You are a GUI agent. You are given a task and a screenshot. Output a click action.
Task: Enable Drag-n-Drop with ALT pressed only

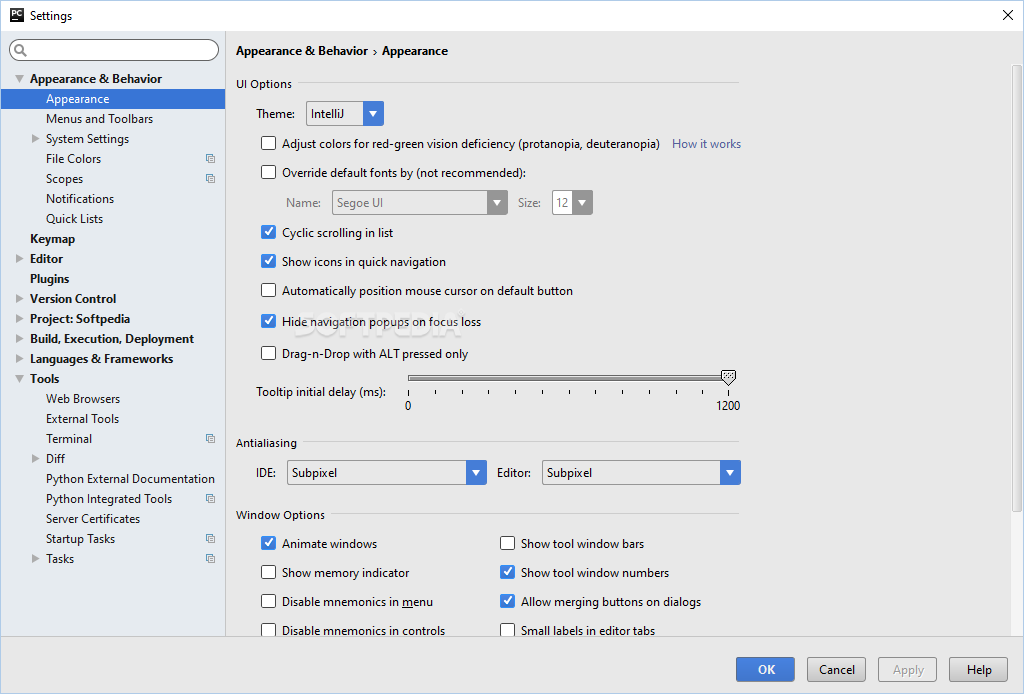coord(268,353)
